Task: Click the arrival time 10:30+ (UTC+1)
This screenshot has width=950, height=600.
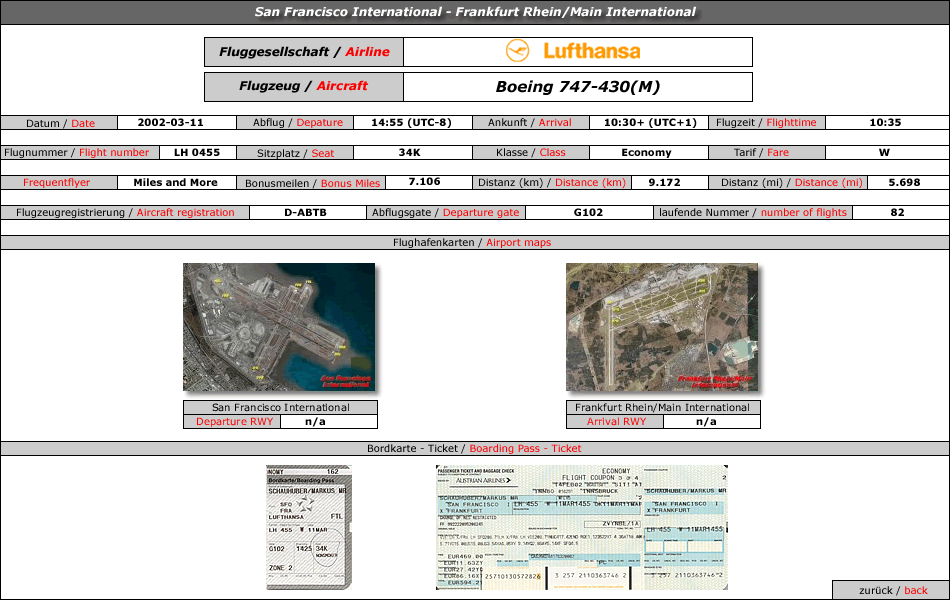Action: [650, 122]
